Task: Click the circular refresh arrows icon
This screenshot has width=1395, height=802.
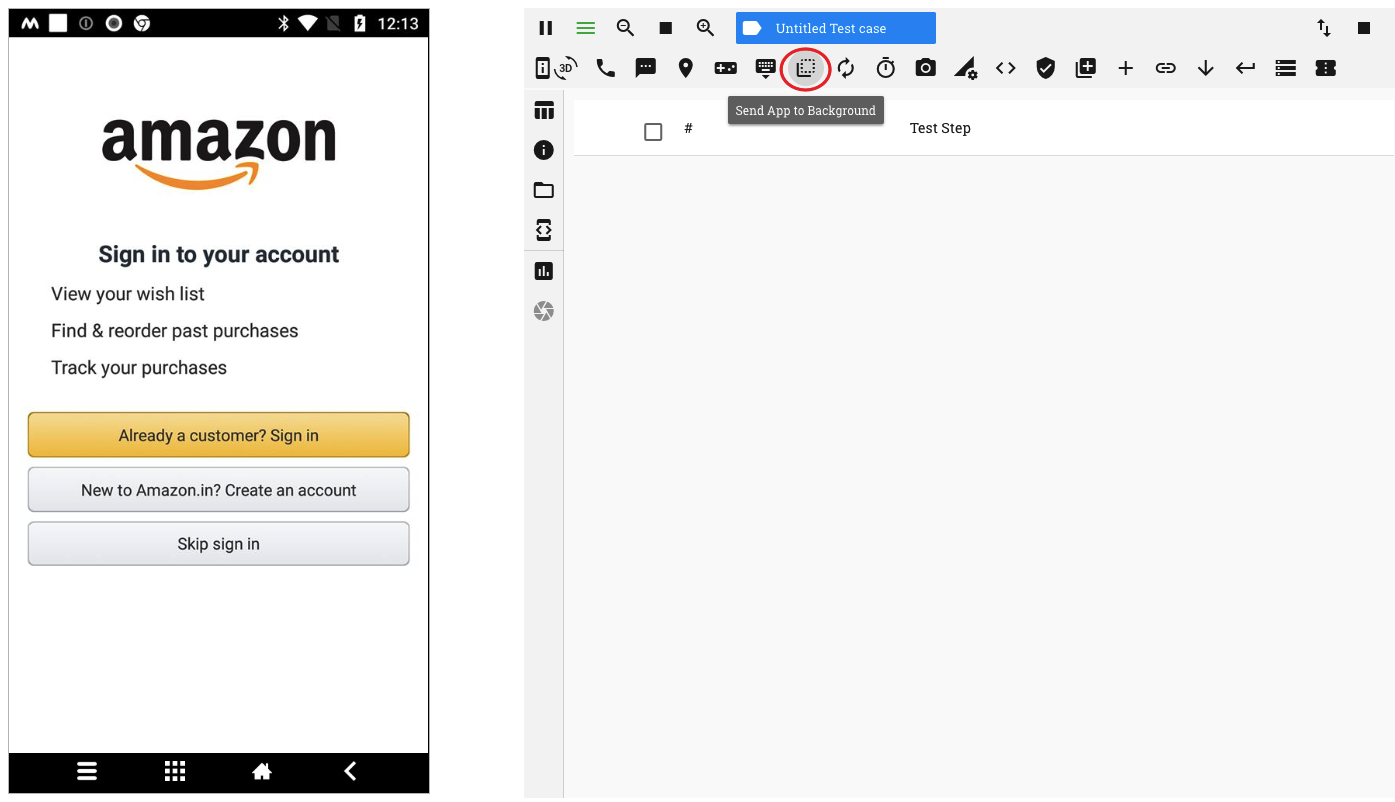Action: pos(846,68)
